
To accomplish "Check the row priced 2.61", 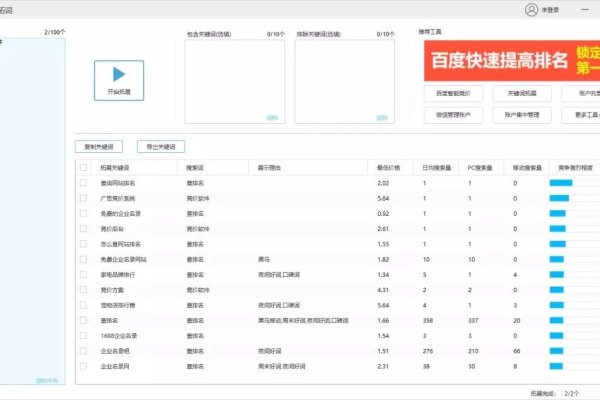I will tap(83, 229).
